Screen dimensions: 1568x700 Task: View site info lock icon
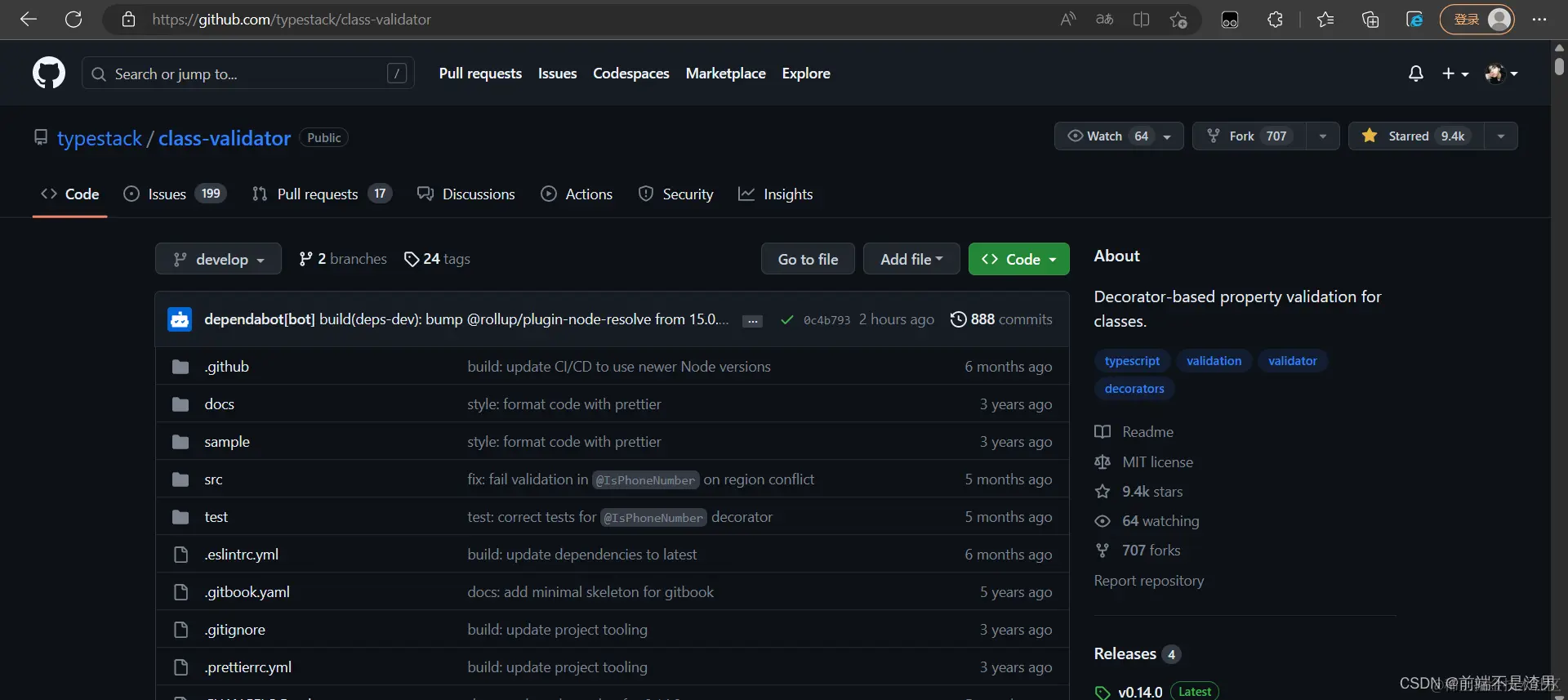128,20
